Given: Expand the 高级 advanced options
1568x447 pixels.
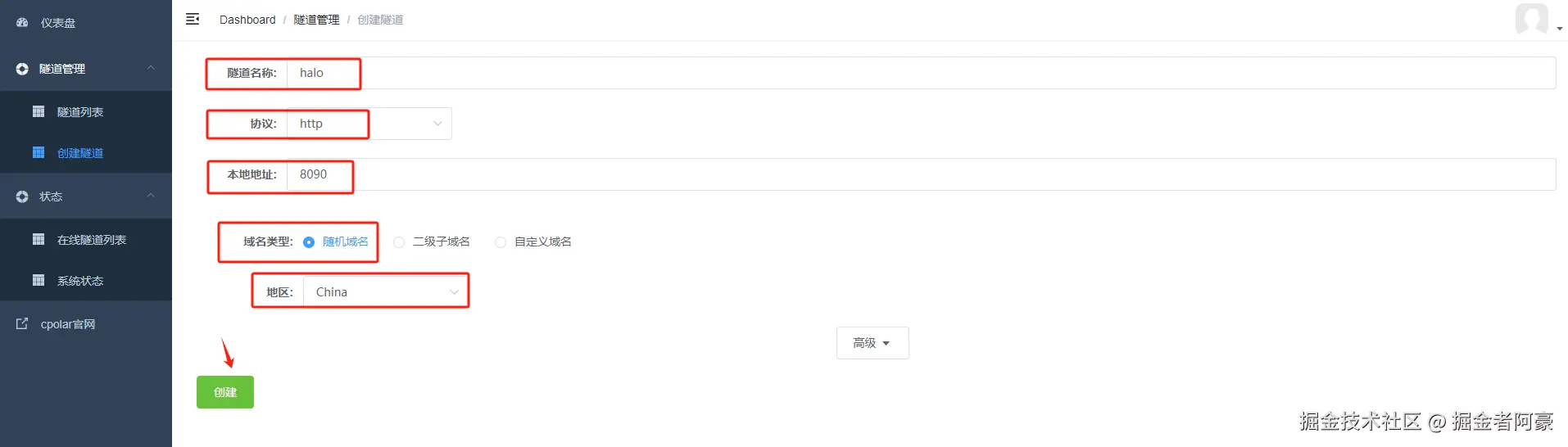Looking at the screenshot, I should (x=872, y=343).
